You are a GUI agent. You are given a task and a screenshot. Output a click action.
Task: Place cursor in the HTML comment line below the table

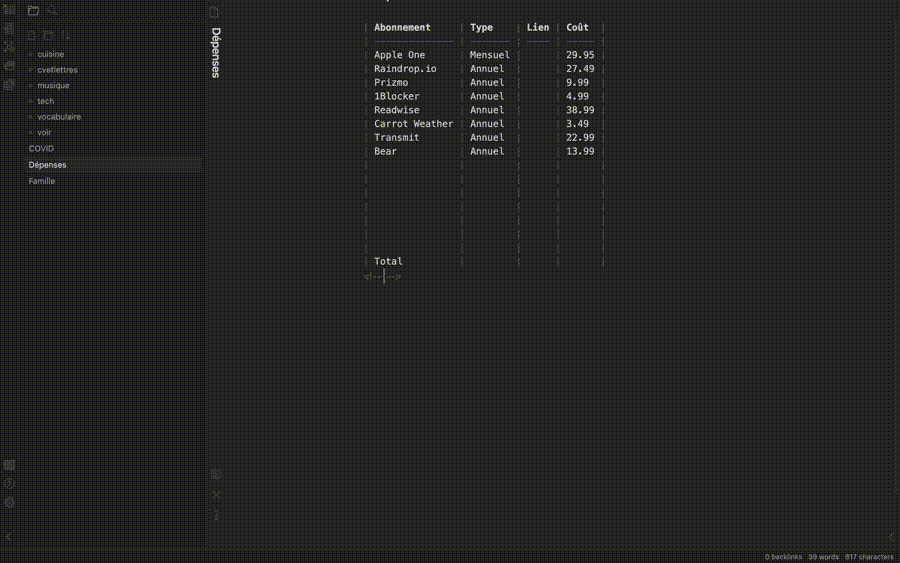382,277
